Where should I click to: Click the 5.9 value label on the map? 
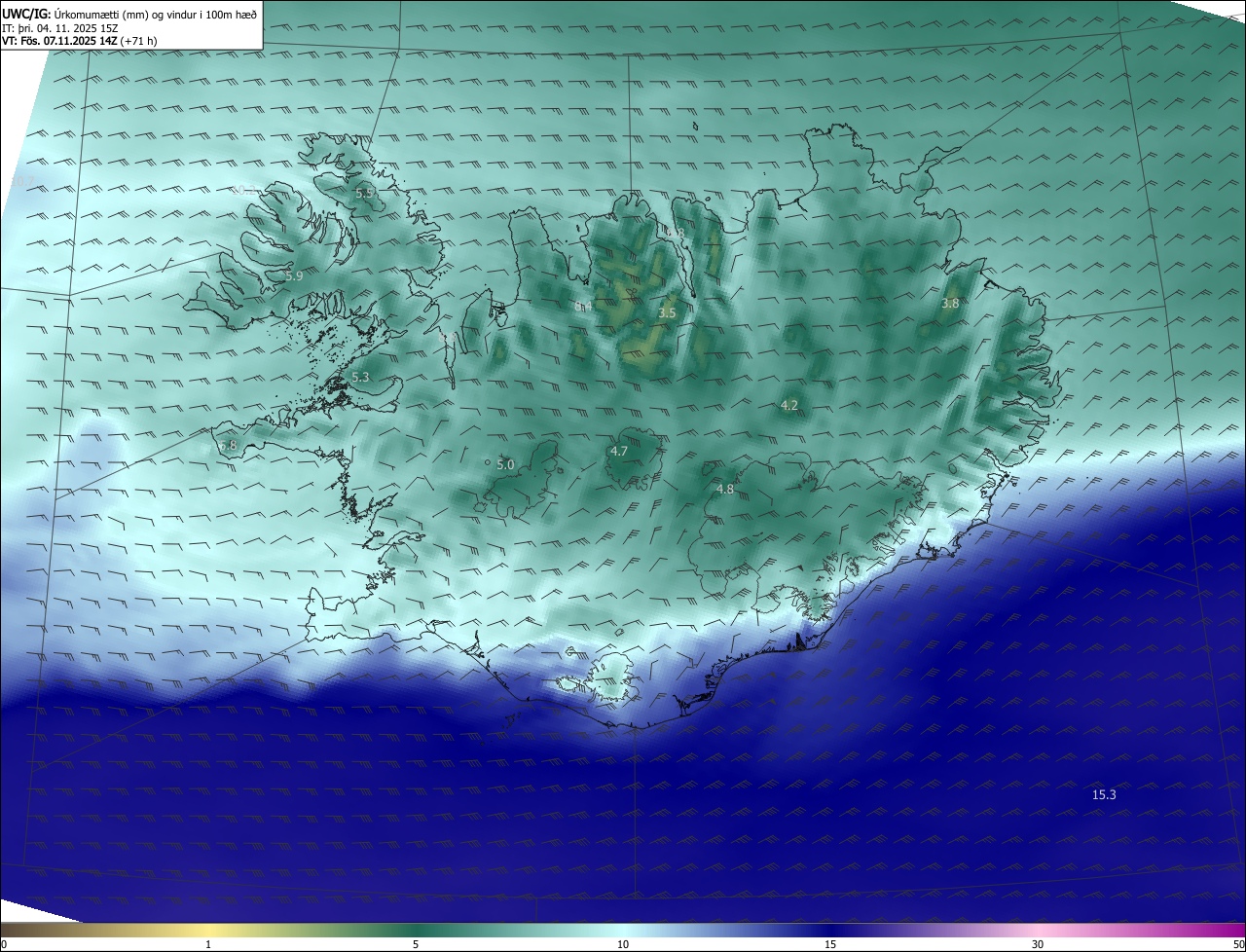294,276
